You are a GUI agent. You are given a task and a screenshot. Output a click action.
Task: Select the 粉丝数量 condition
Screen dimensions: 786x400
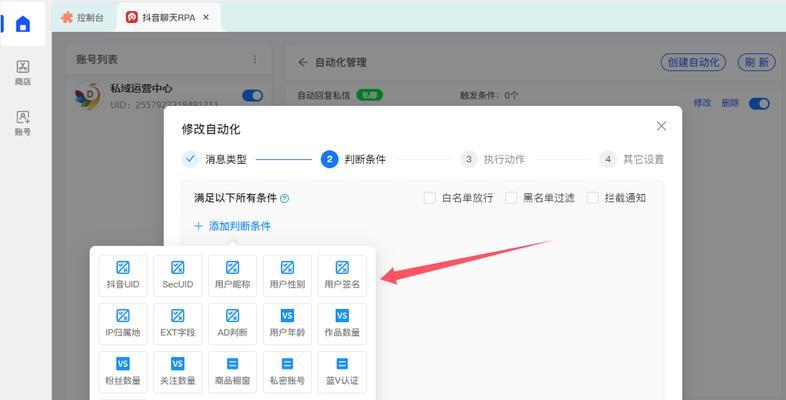coord(123,372)
